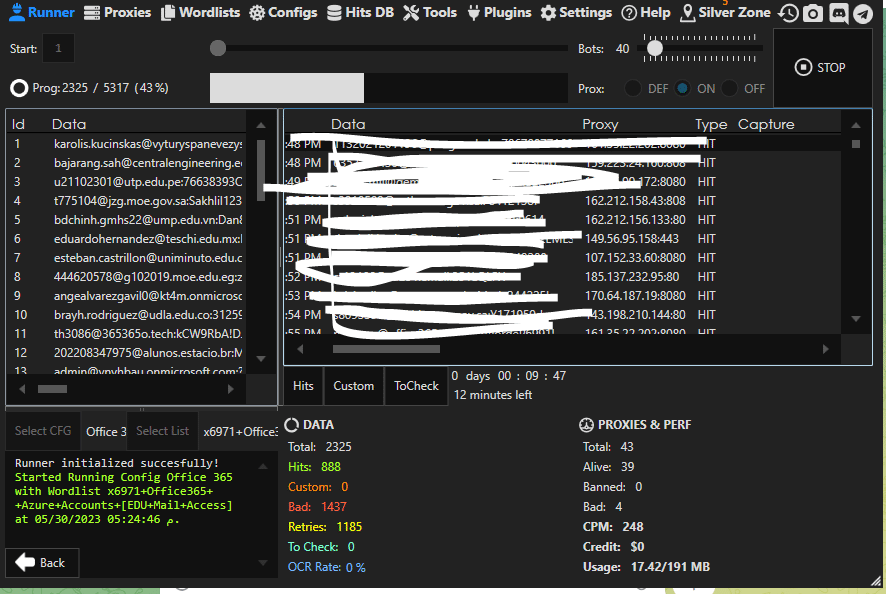This screenshot has width=886, height=594.
Task: Select the ON proxy mode radio button
Action: 682,88
